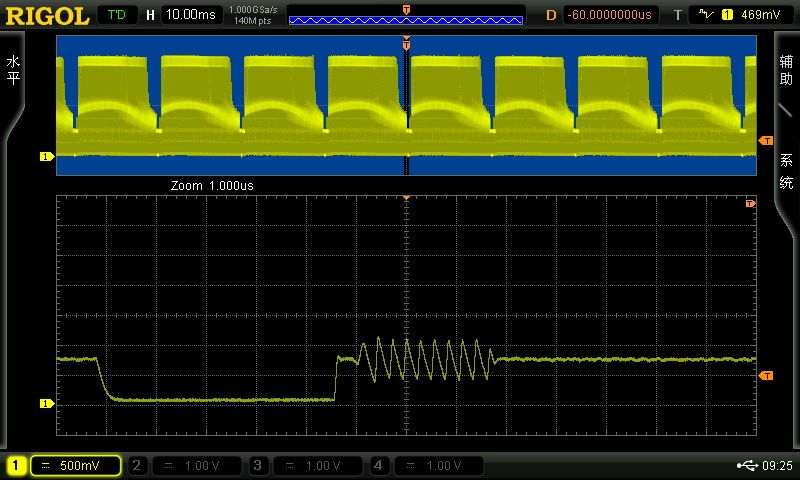This screenshot has height=480, width=800.
Task: Expand the 水平 horizontal side panel
Action: 13,70
